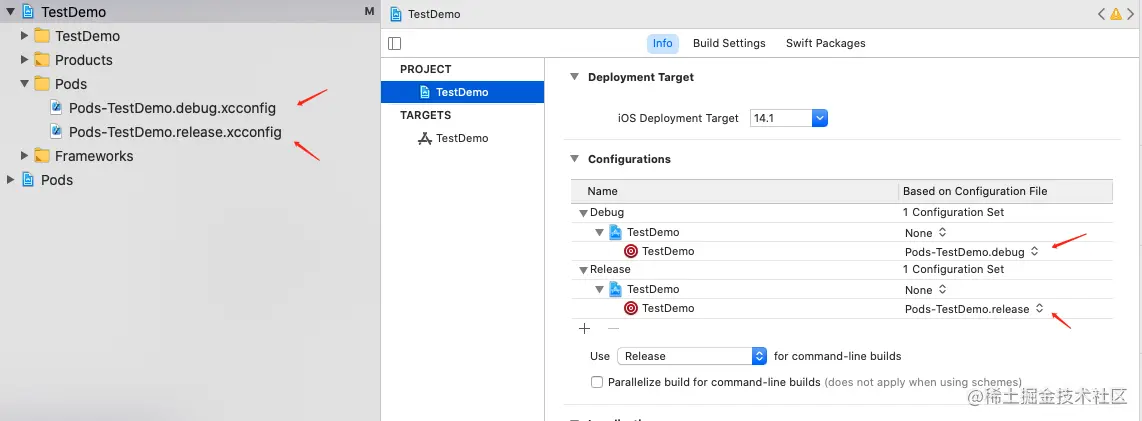The width and height of the screenshot is (1142, 421).
Task: Click the Pods-TestDemo.release.xcconfig file icon
Action: click(56, 132)
